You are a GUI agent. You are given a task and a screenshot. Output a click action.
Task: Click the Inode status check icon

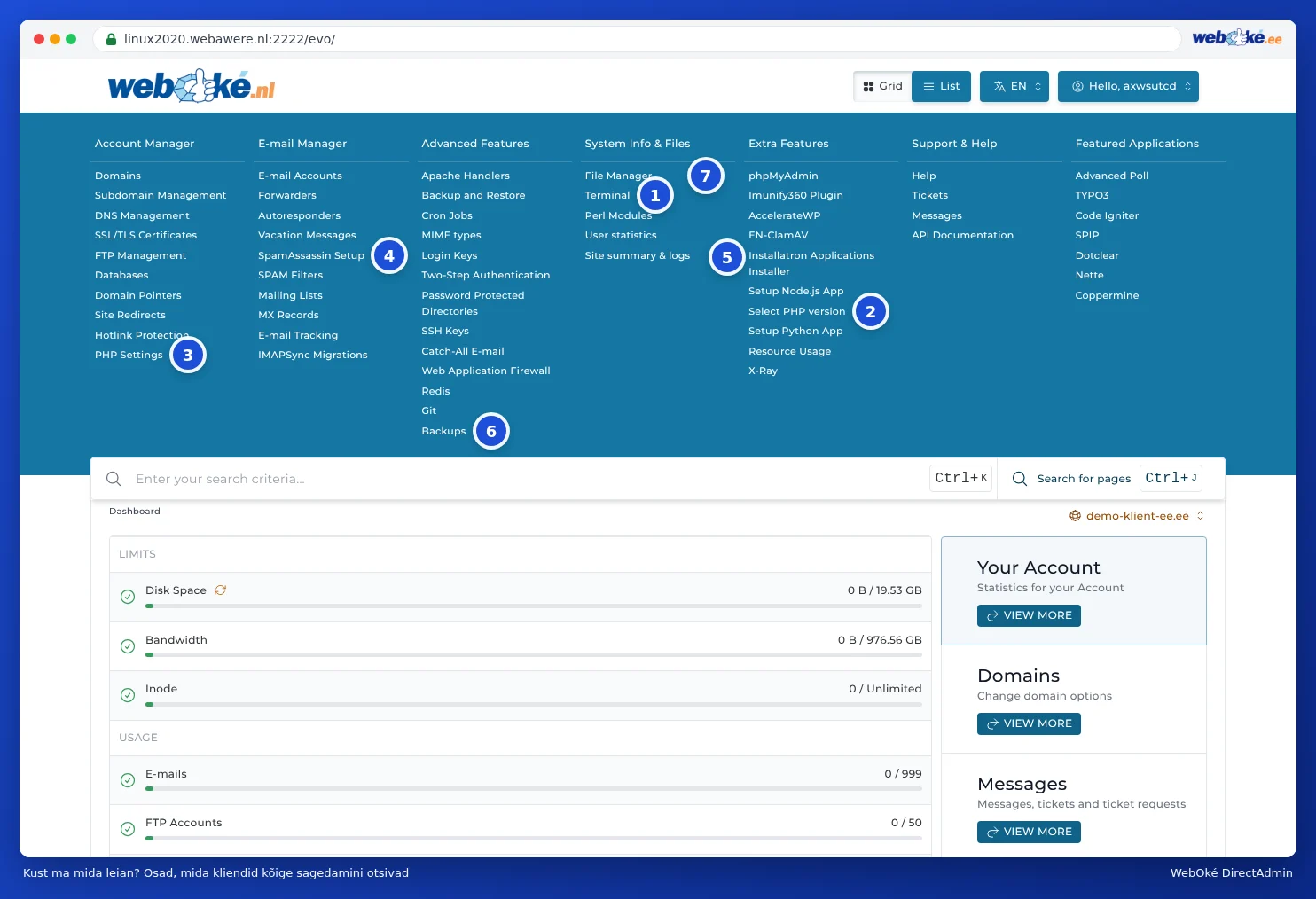[x=128, y=695]
